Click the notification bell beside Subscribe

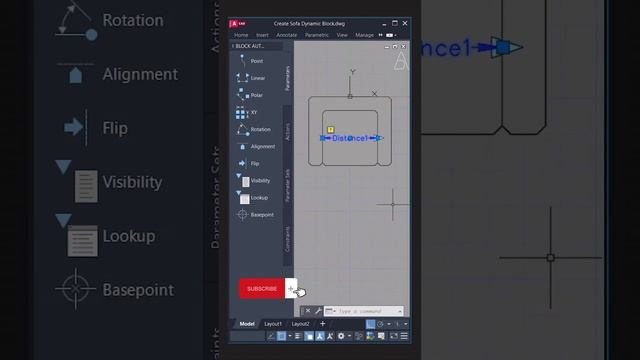291,289
